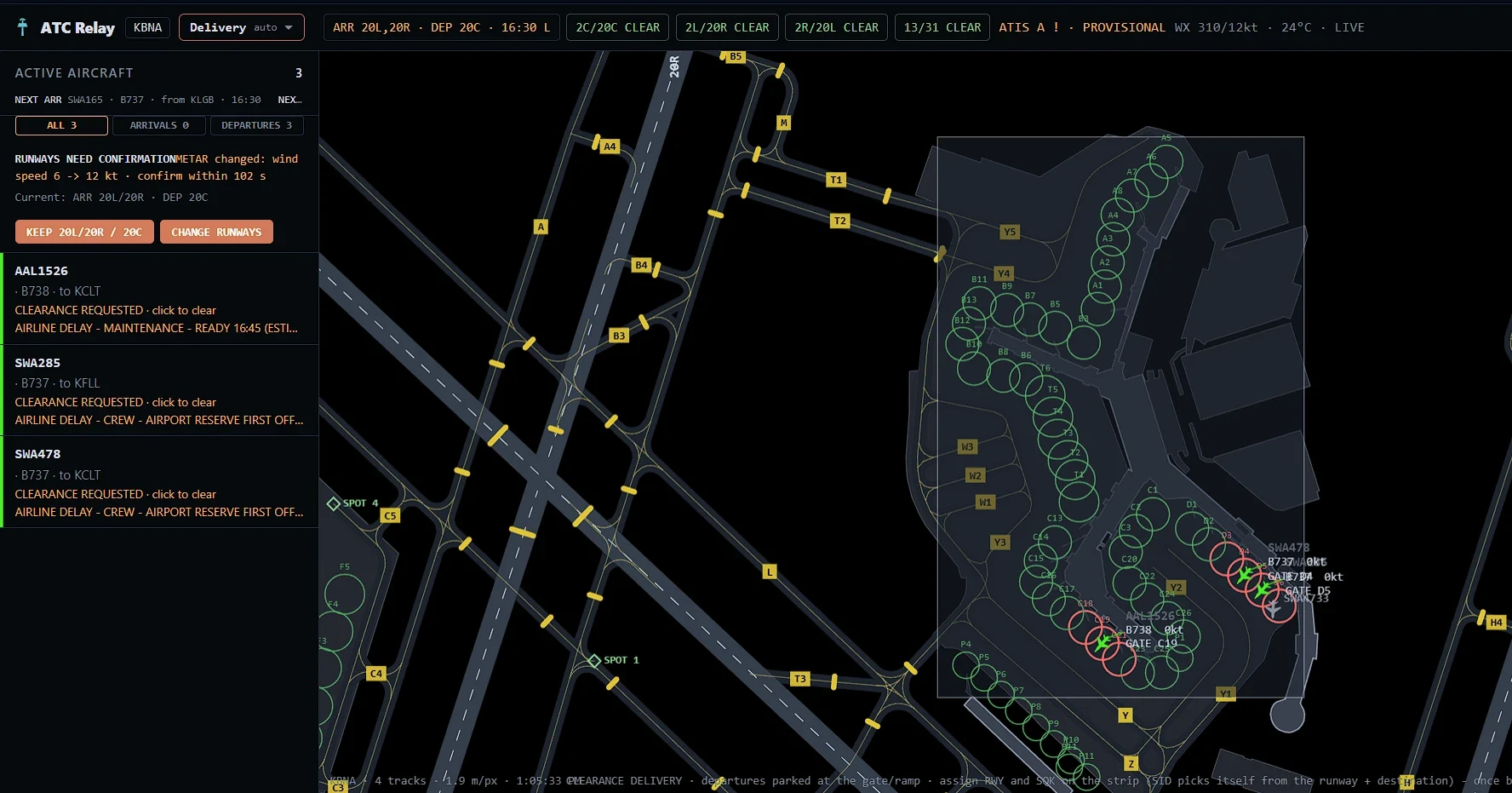Click the ACTIVE AIRCRAFT panel heading
The image size is (1512, 793).
click(74, 73)
